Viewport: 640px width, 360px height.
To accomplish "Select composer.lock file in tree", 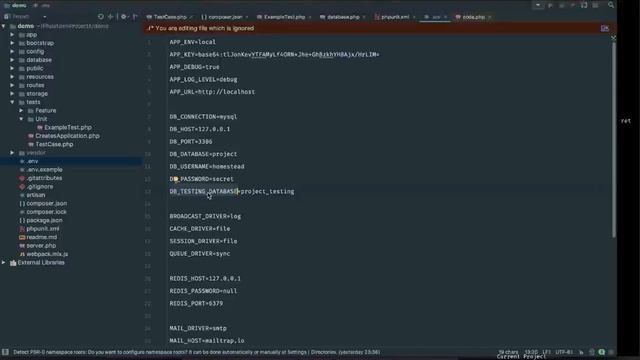I will point(46,212).
